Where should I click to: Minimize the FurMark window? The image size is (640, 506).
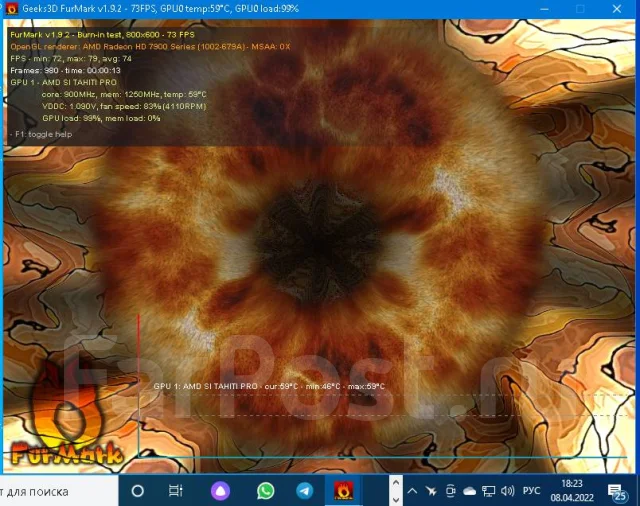coord(544,9)
